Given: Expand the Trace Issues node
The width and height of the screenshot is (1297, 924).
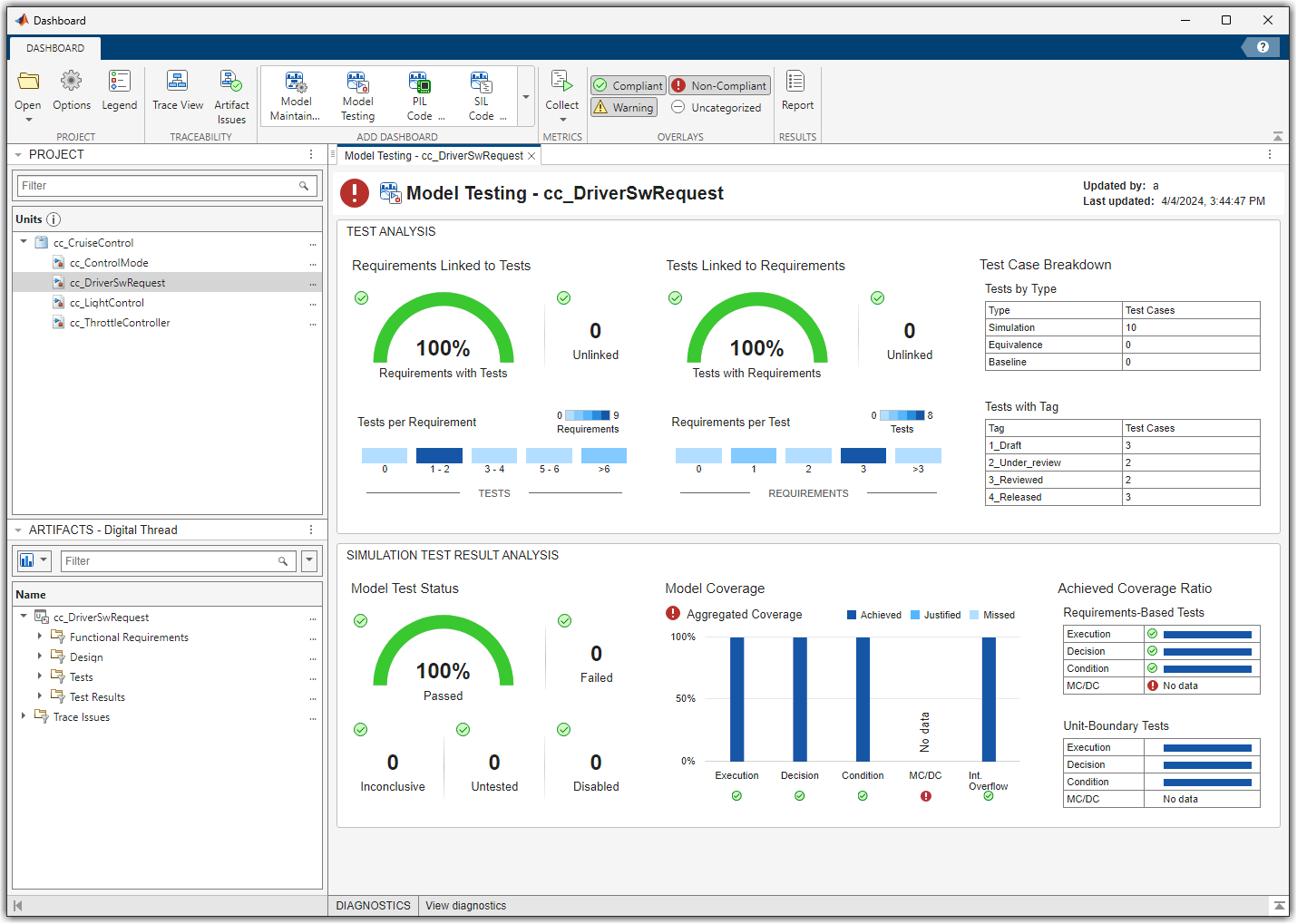Looking at the screenshot, I should [x=24, y=716].
